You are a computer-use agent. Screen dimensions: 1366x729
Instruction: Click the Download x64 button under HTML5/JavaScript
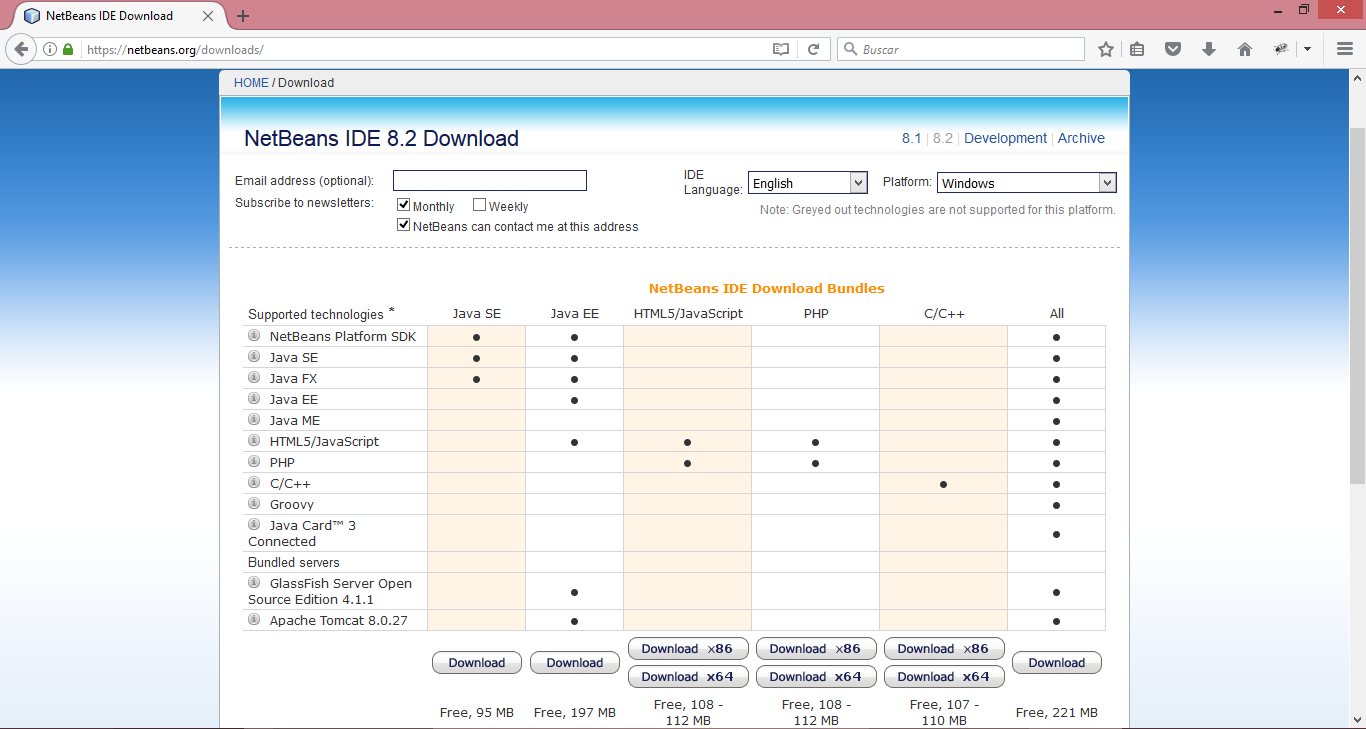coord(688,676)
